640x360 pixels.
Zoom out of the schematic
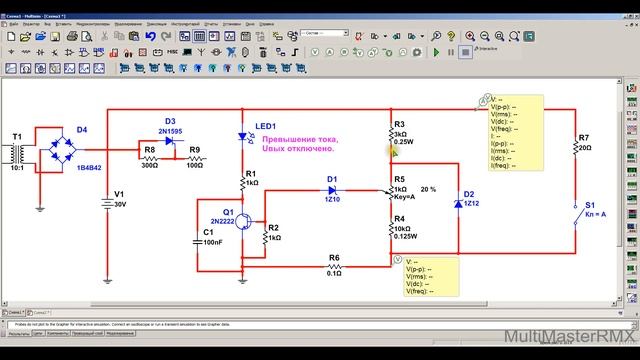[484, 37]
